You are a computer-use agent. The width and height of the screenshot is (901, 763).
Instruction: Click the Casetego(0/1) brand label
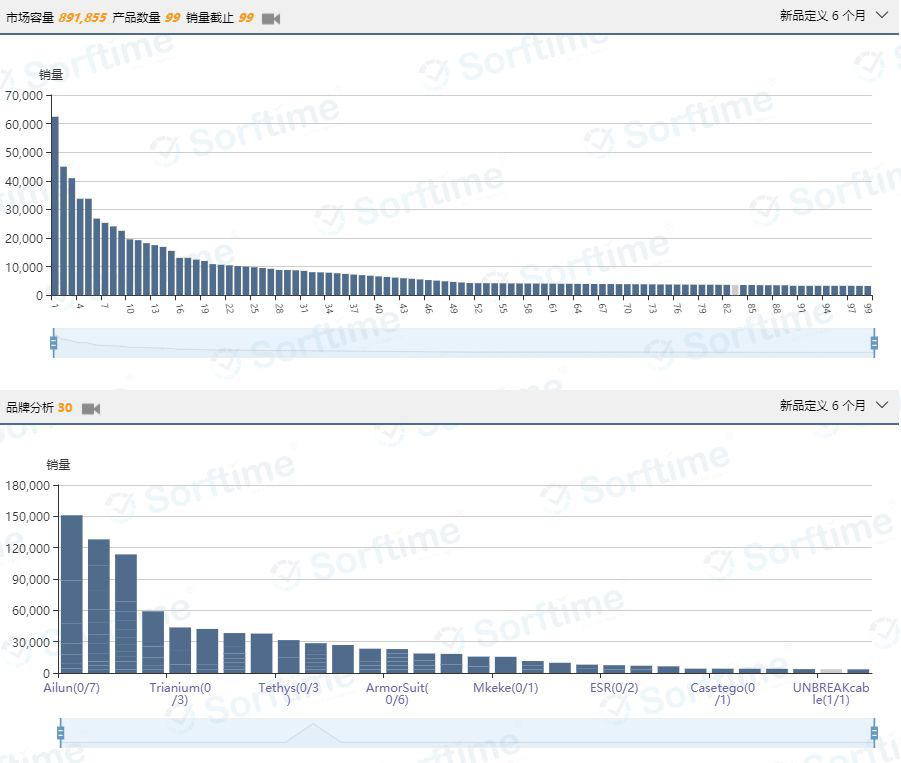(x=722, y=694)
